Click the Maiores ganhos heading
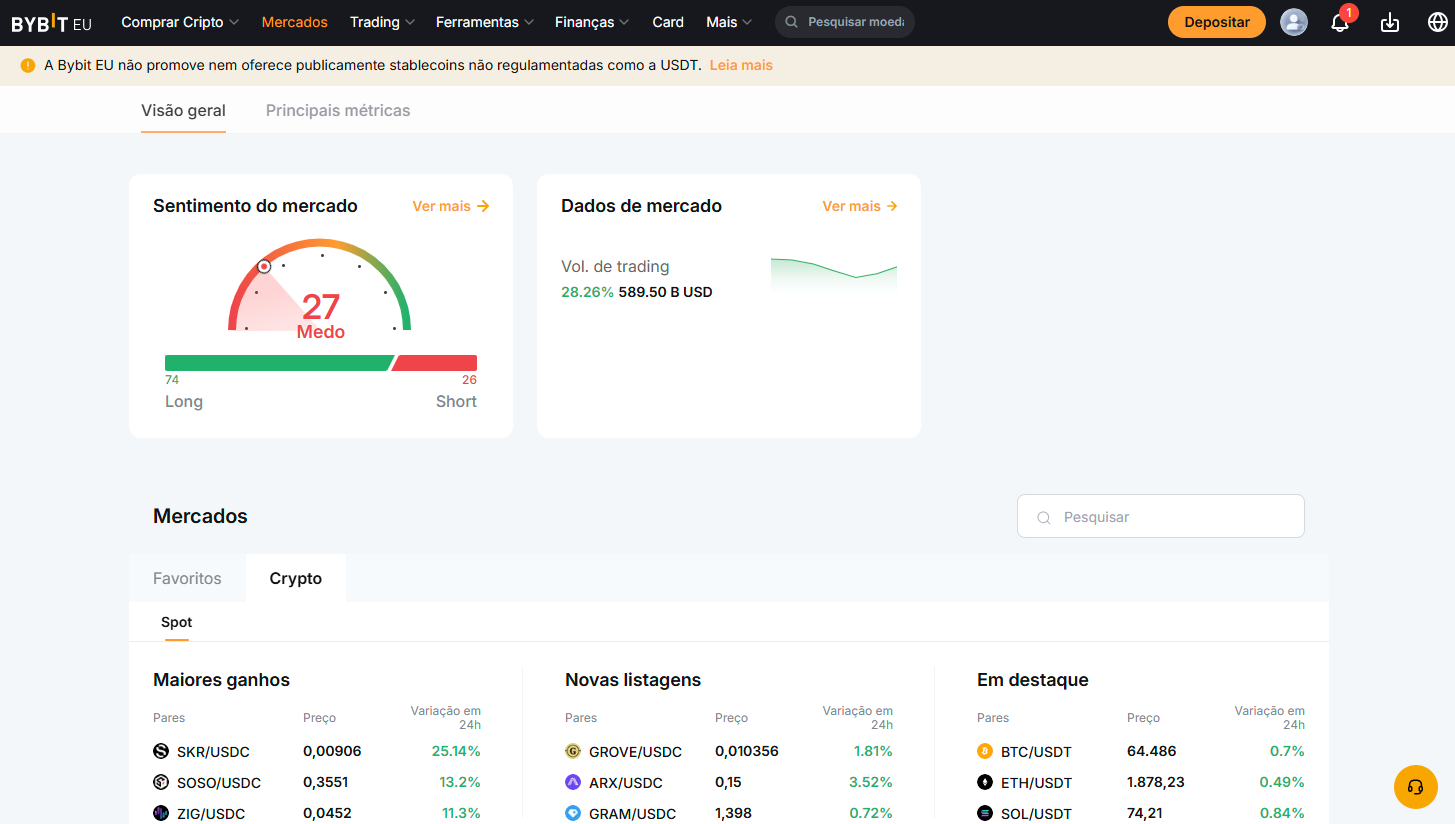Screen dimensions: 1455x824 click(x=221, y=680)
